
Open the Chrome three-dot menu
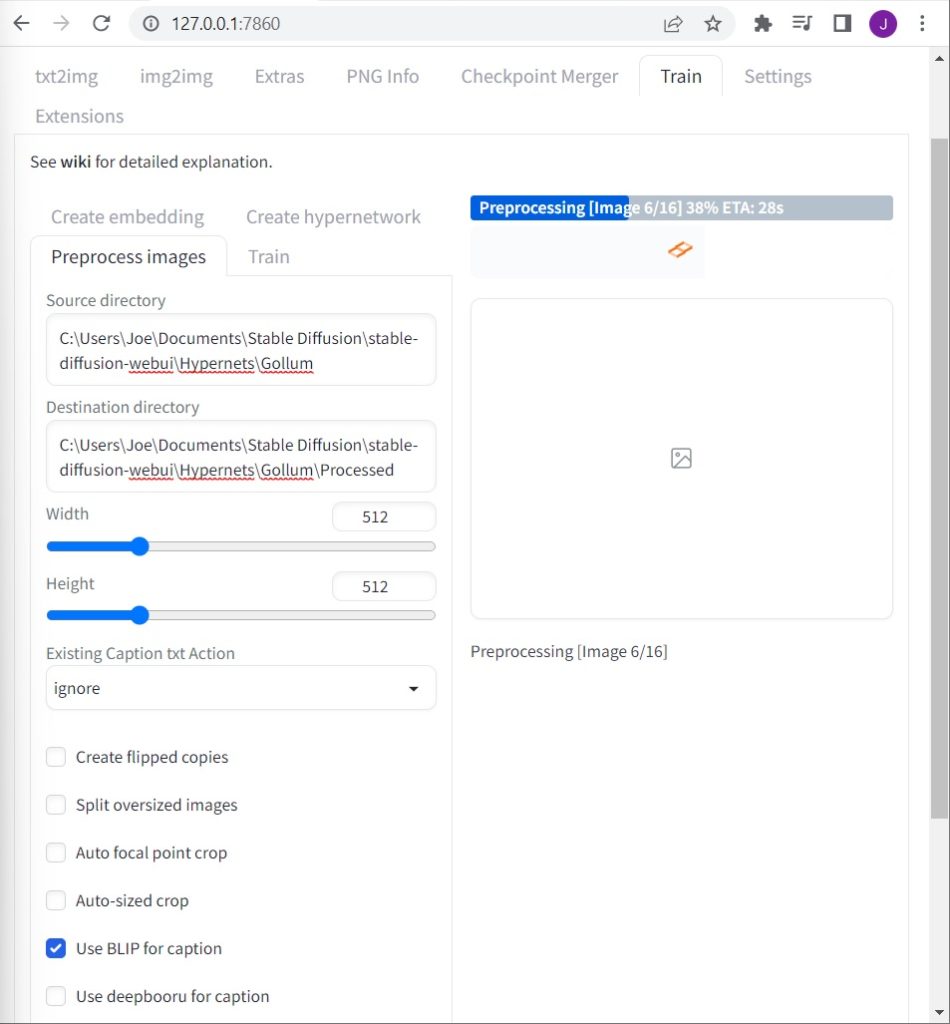pos(922,24)
